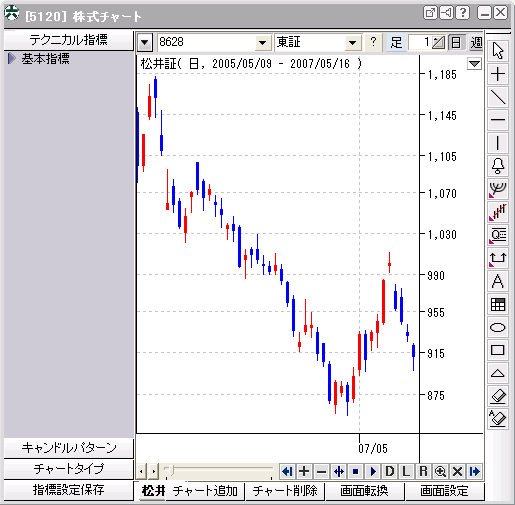Screen dimensions: 515x505
Task: Open the チャートタイプ panel
Action: [x=68, y=469]
